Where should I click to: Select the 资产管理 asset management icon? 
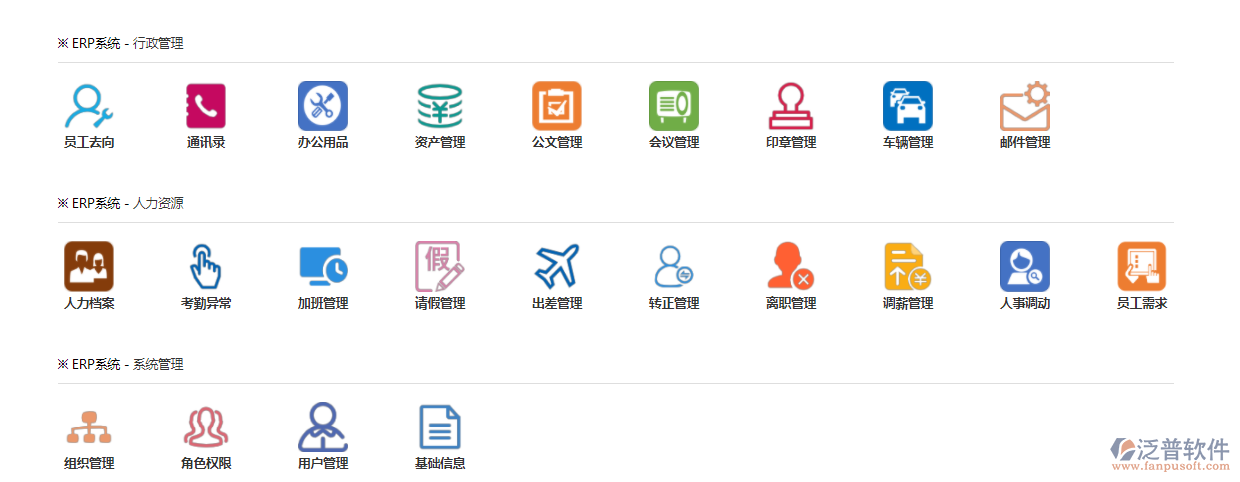point(440,106)
